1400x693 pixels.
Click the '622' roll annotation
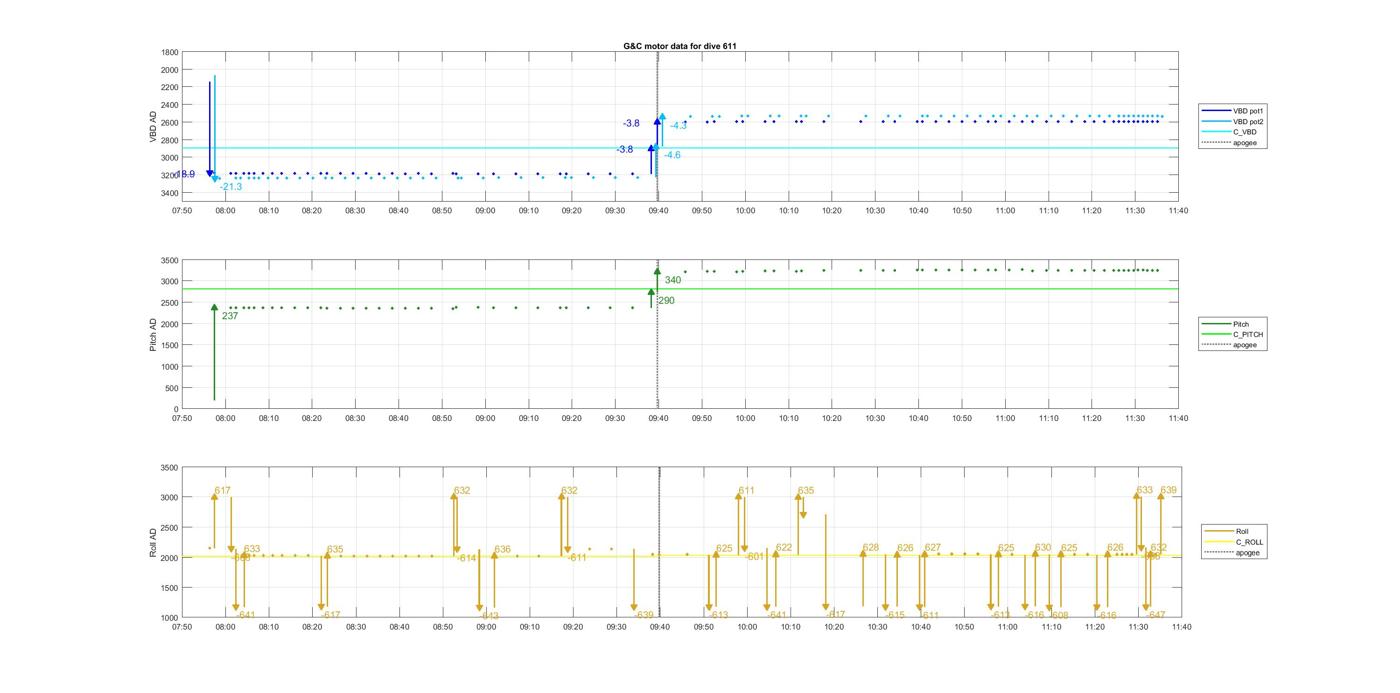(x=784, y=548)
